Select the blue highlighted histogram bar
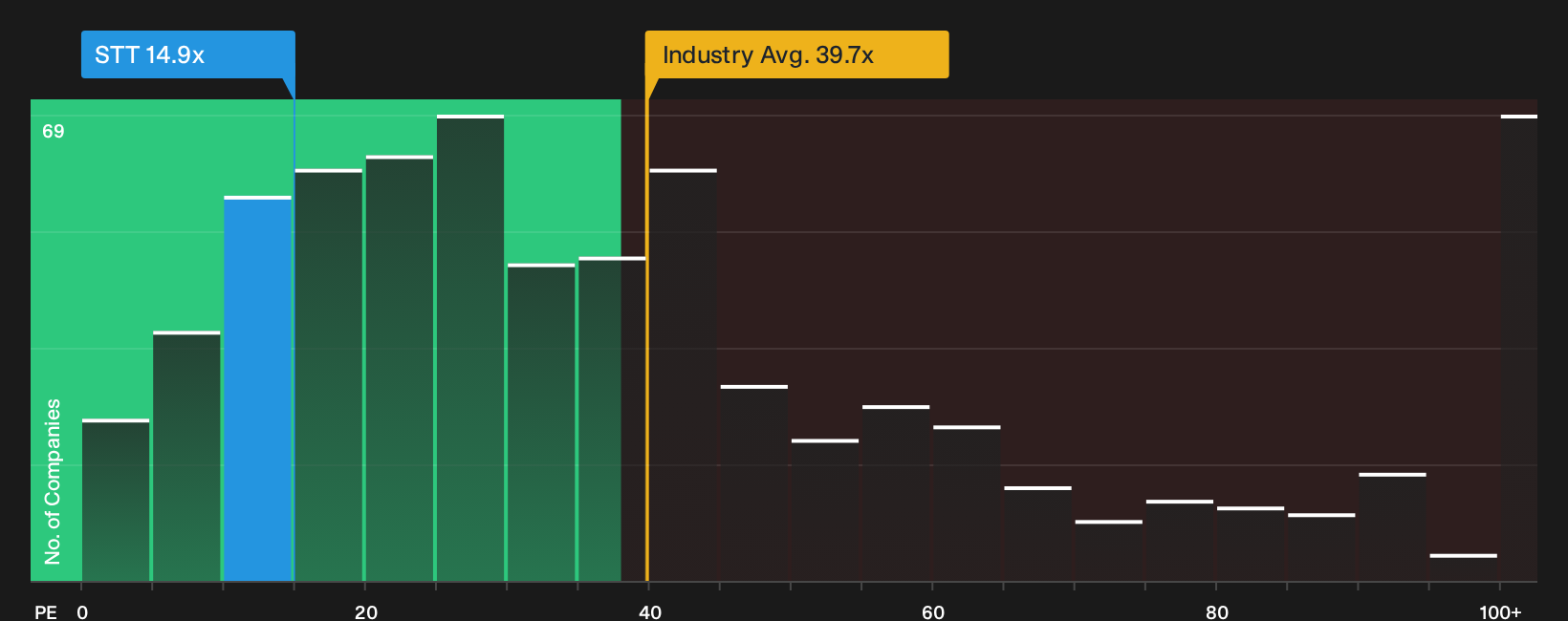The width and height of the screenshot is (1568, 621). point(258,389)
